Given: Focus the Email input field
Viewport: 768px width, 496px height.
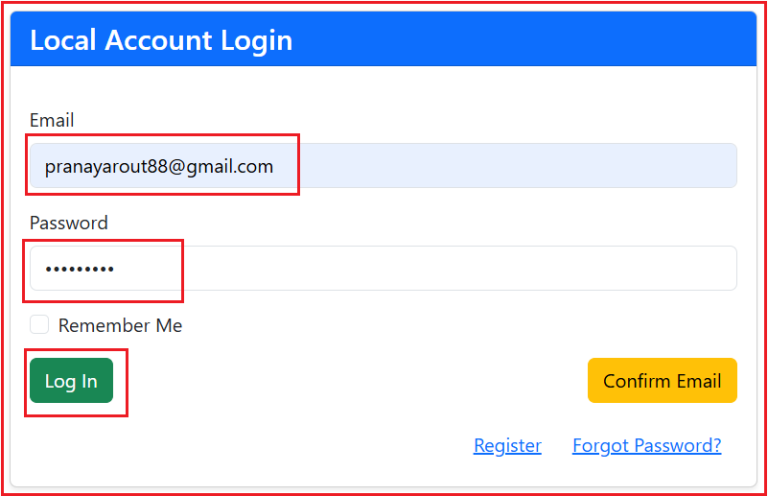Looking at the screenshot, I should 384,165.
